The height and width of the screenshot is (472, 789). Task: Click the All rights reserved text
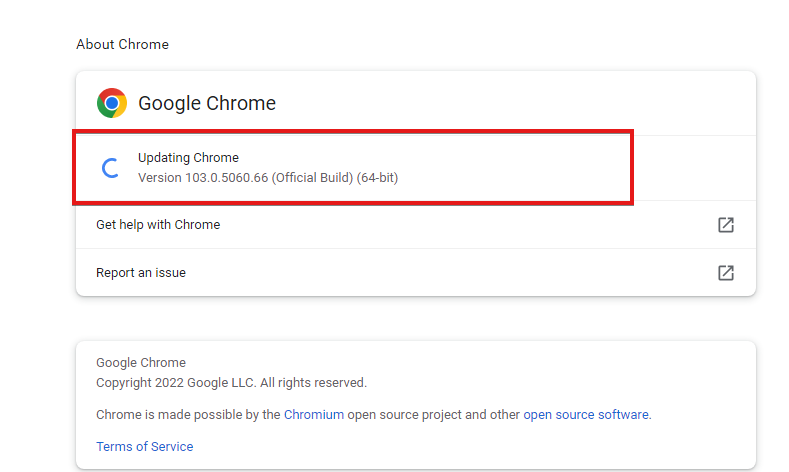pos(313,382)
